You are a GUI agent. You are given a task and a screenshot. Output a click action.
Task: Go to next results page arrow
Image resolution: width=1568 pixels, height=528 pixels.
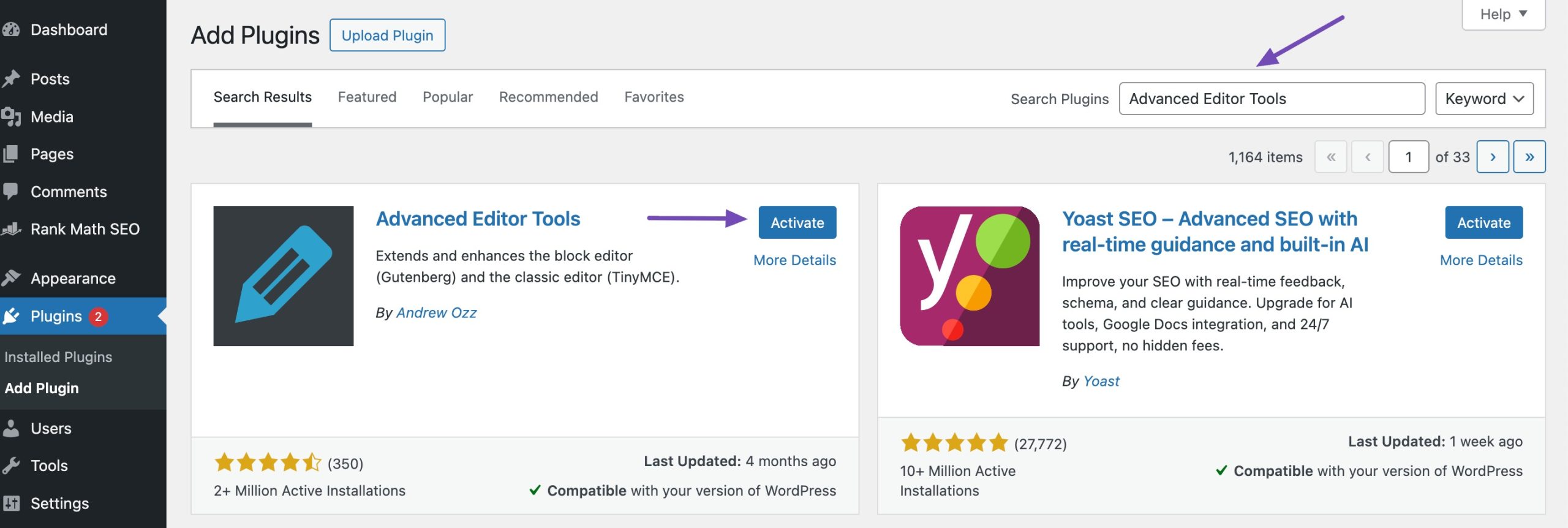[1493, 157]
